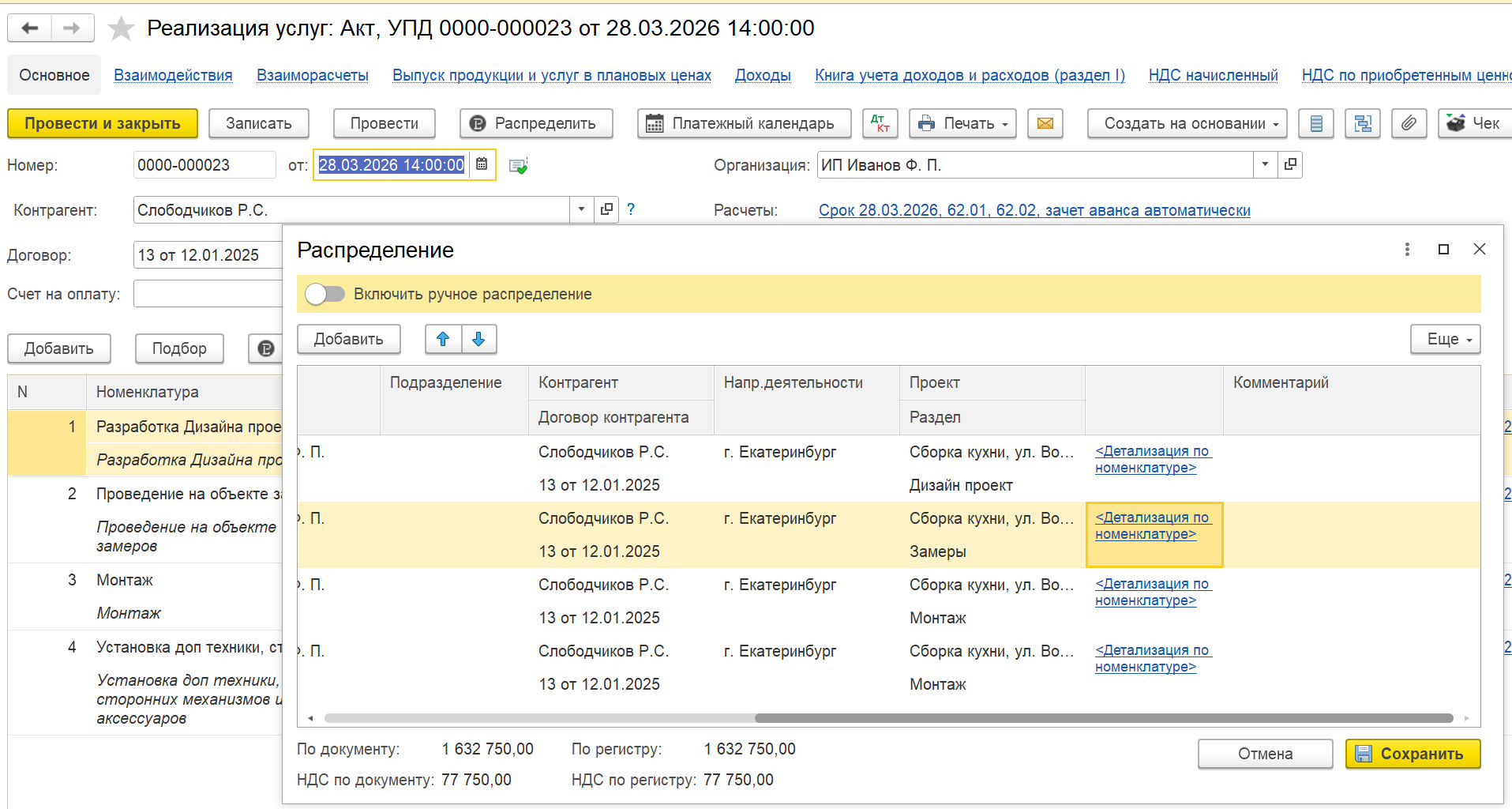The image size is (1512, 809).
Task: Open the Организация dropdown arrow
Action: 1265,164
